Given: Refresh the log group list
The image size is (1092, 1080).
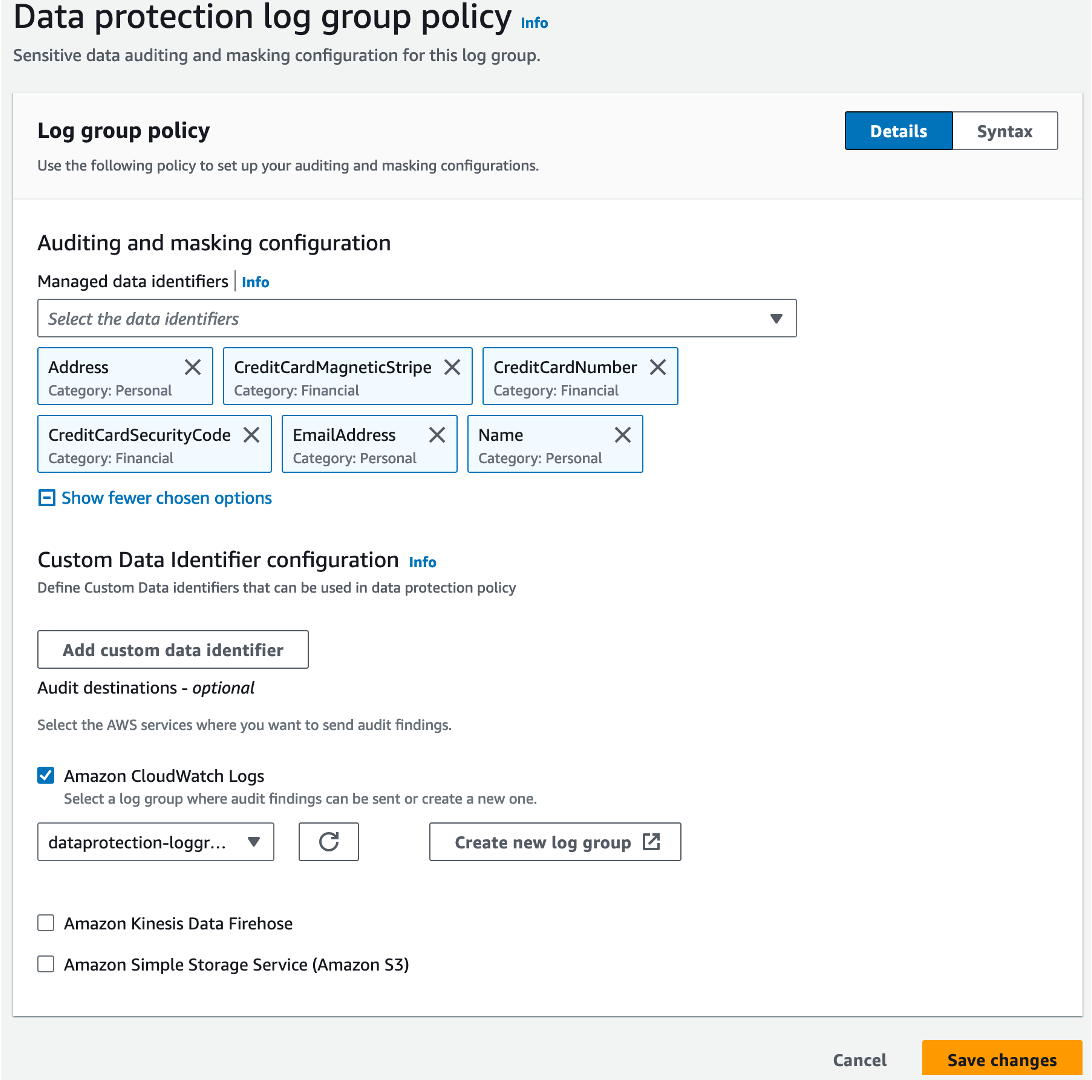Looking at the screenshot, I should coord(328,841).
